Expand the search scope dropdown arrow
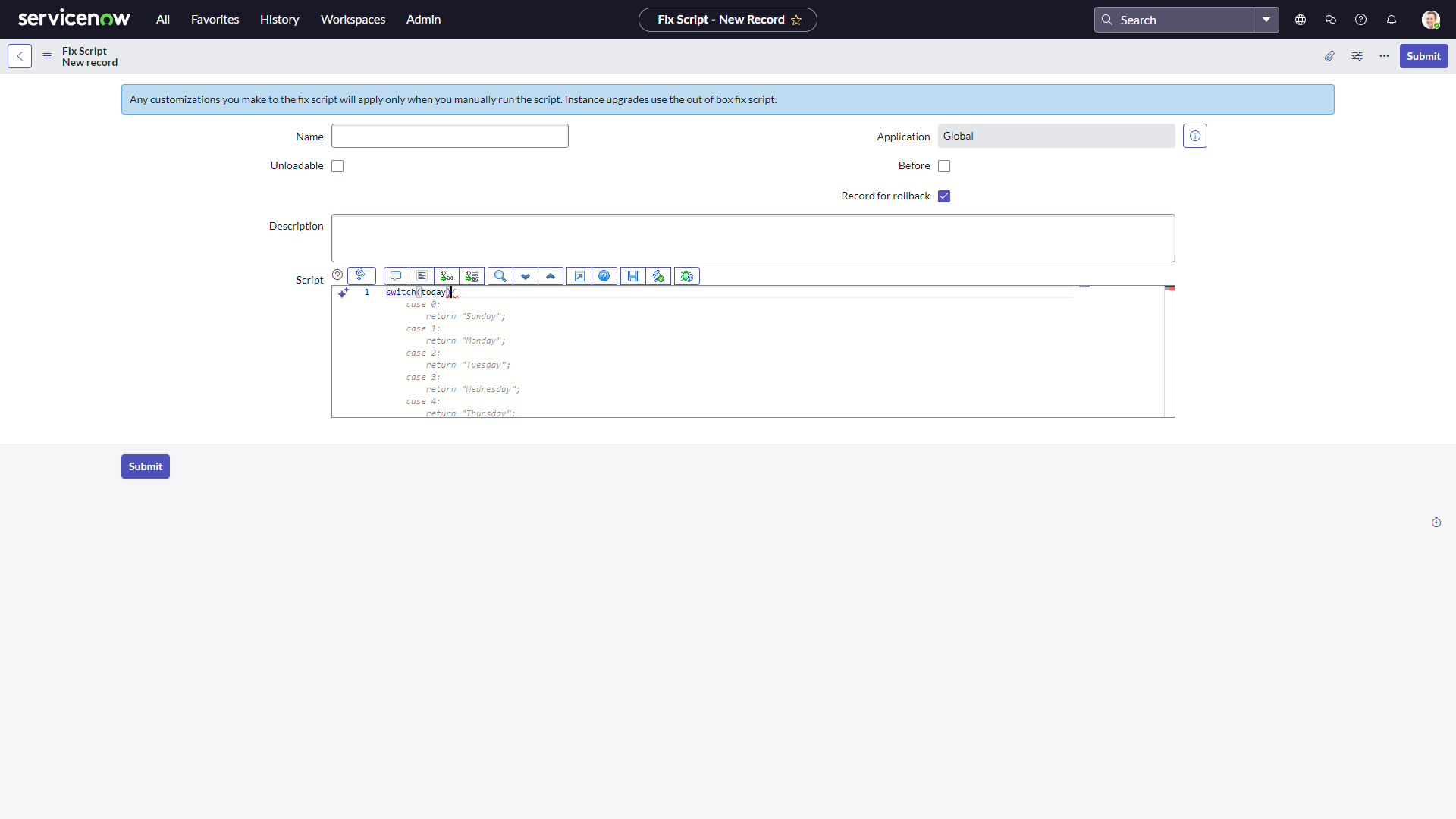Image resolution: width=1456 pixels, height=819 pixels. (1266, 20)
